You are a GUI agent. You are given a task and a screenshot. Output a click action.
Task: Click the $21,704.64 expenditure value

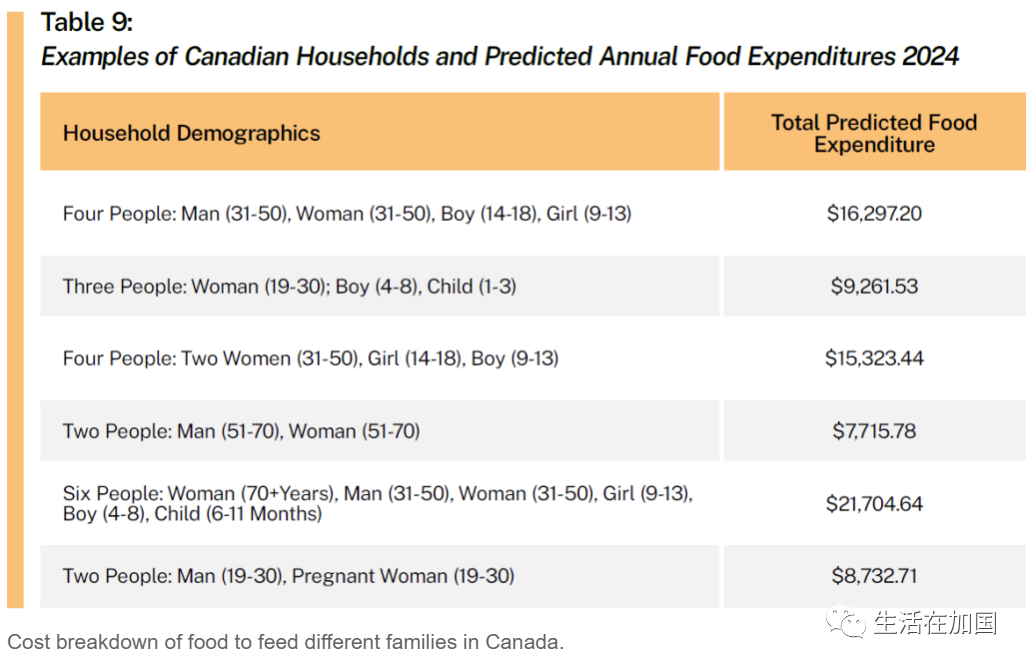[x=874, y=504]
